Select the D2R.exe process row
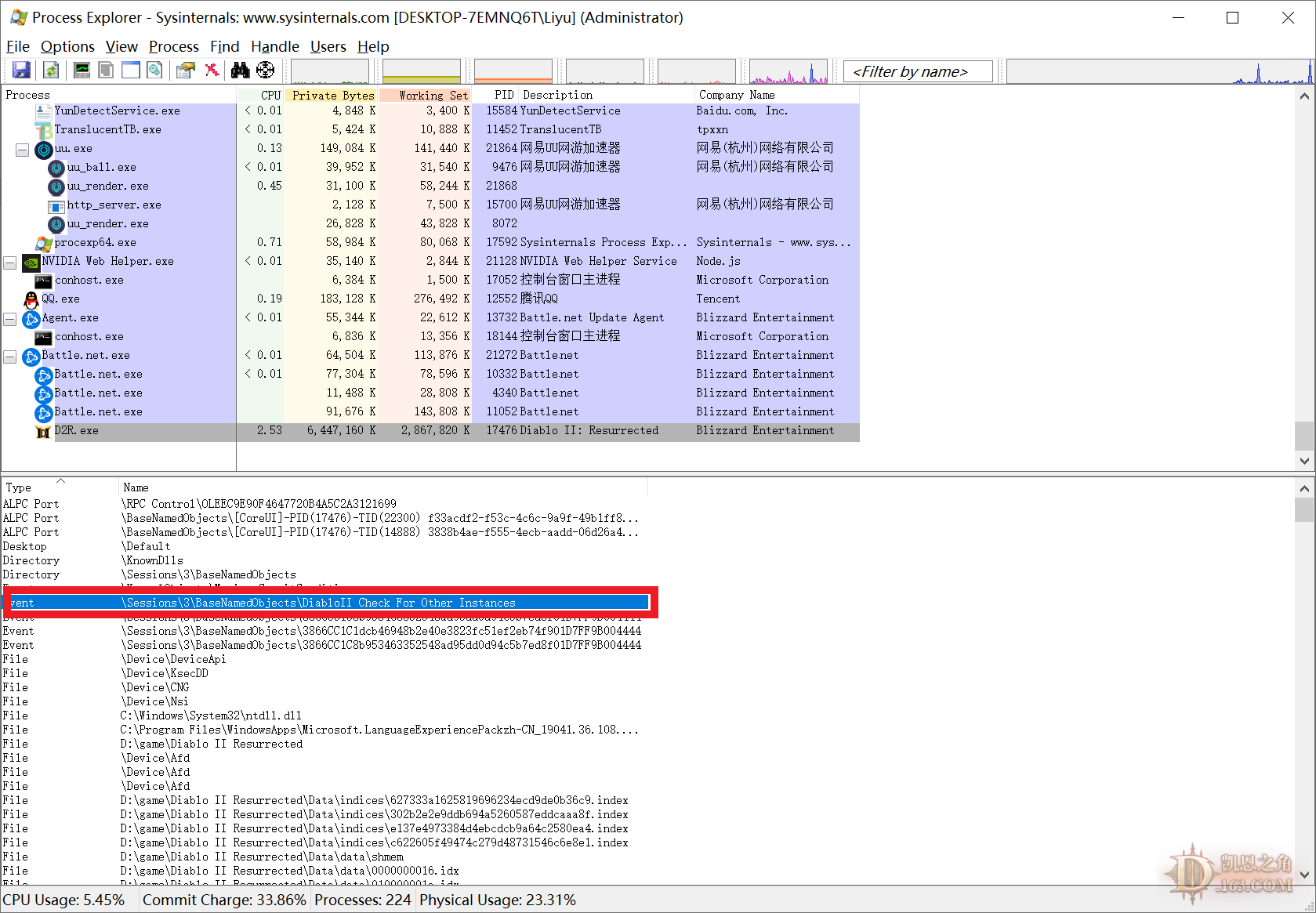The width and height of the screenshot is (1316, 913). [x=430, y=431]
